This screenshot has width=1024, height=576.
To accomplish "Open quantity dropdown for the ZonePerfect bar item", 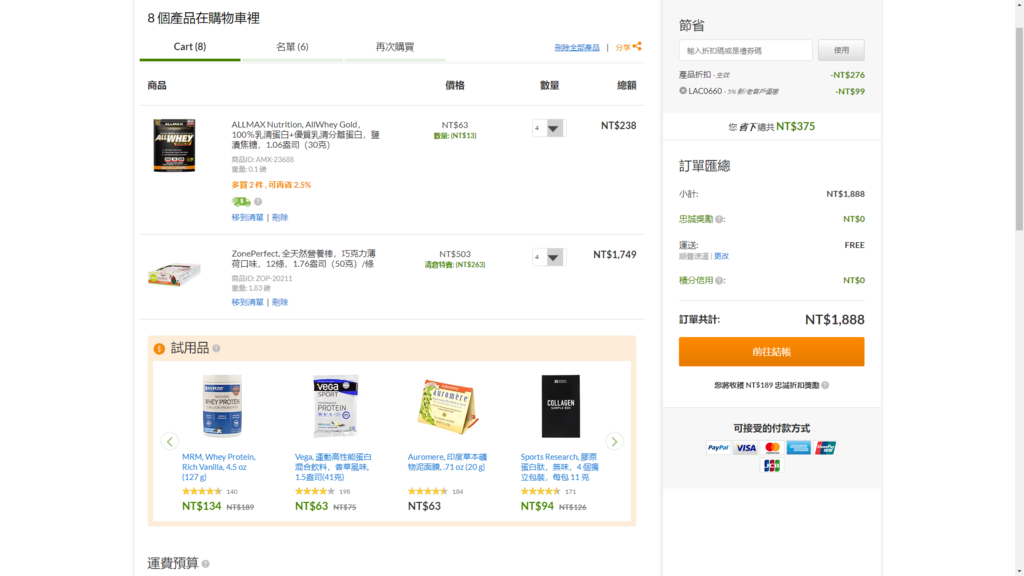I will pos(553,257).
